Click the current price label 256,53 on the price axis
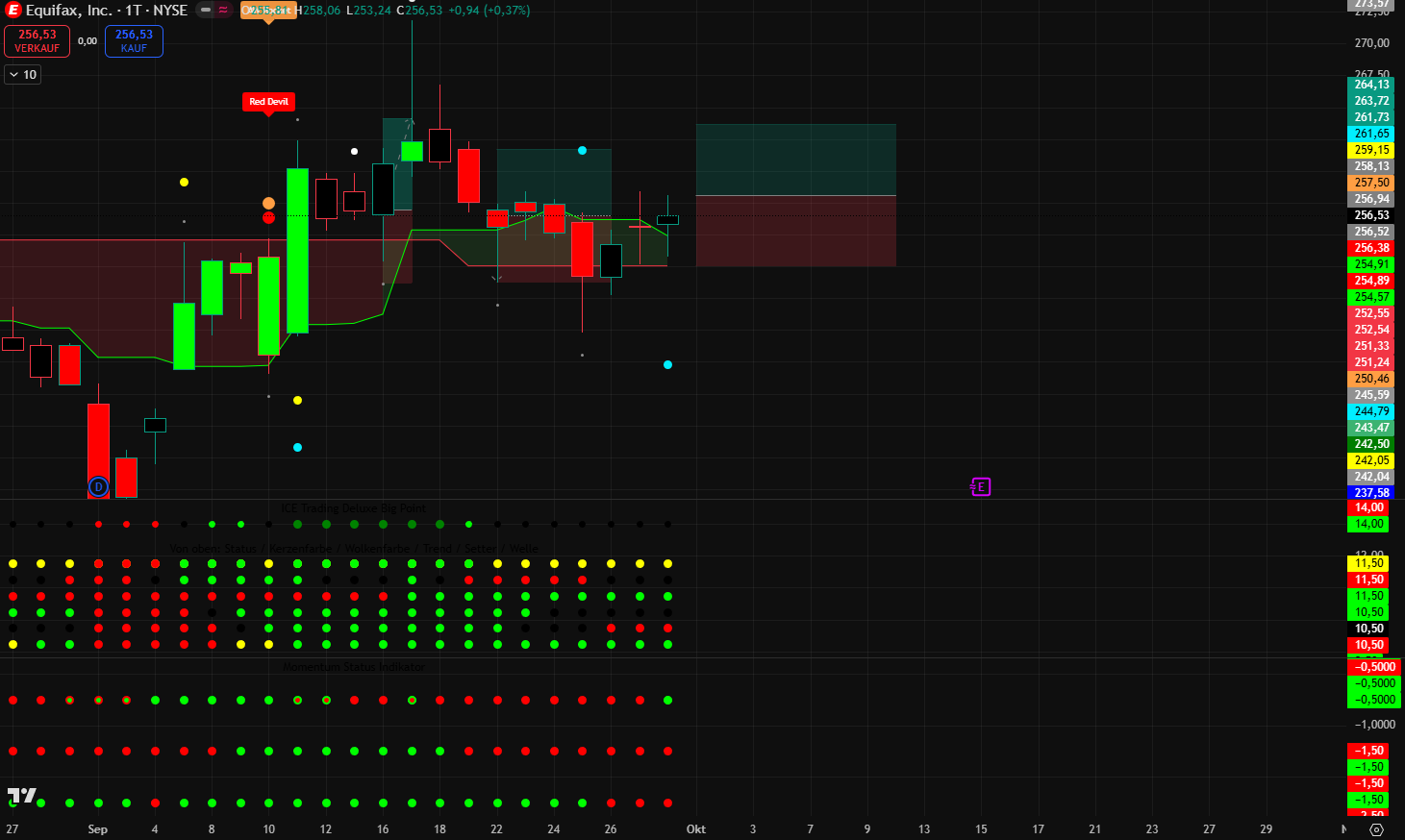The height and width of the screenshot is (840, 1405). coord(1371,215)
